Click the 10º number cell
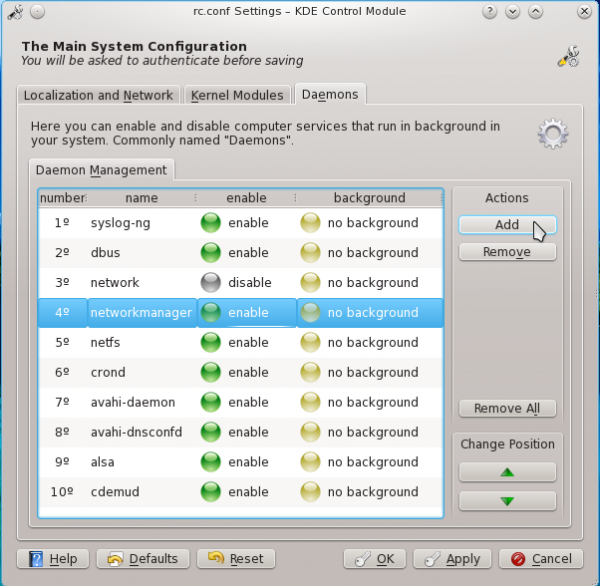 coord(62,491)
